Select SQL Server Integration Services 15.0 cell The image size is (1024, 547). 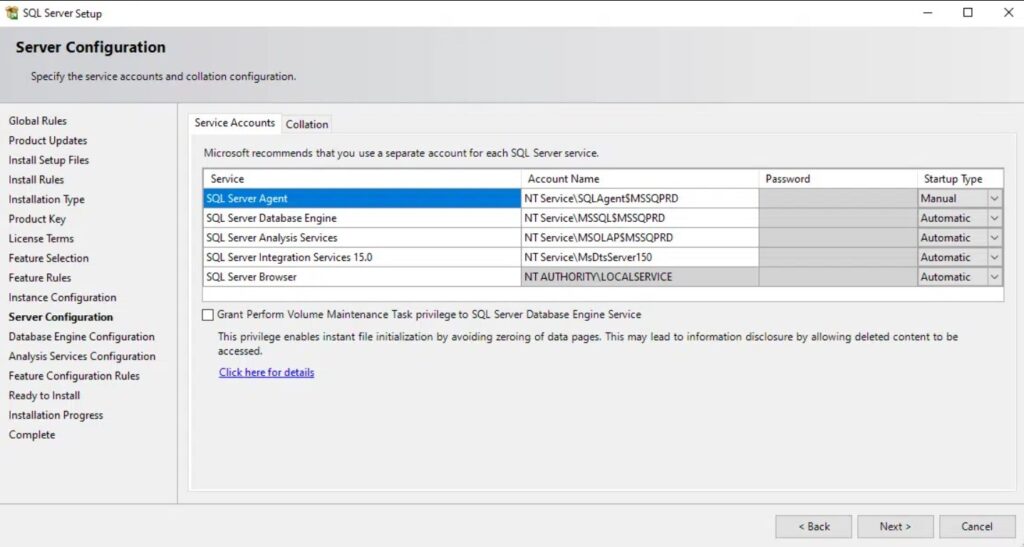pos(362,257)
